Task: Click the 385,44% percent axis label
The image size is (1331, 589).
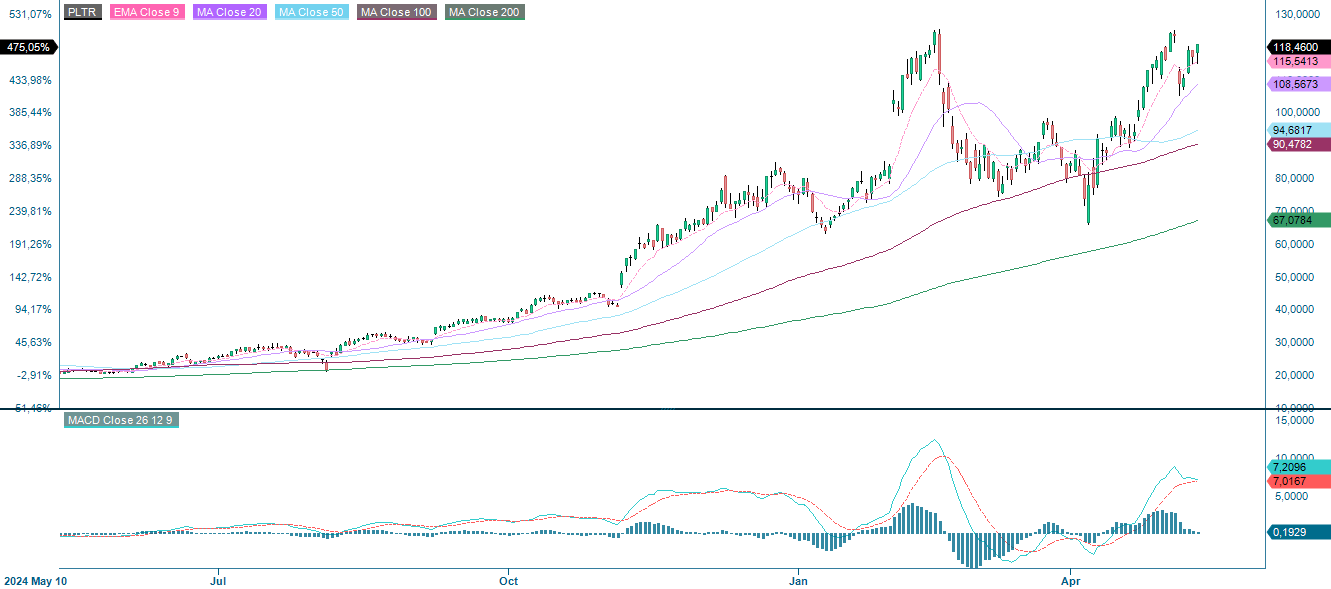Action: pyautogui.click(x=30, y=113)
